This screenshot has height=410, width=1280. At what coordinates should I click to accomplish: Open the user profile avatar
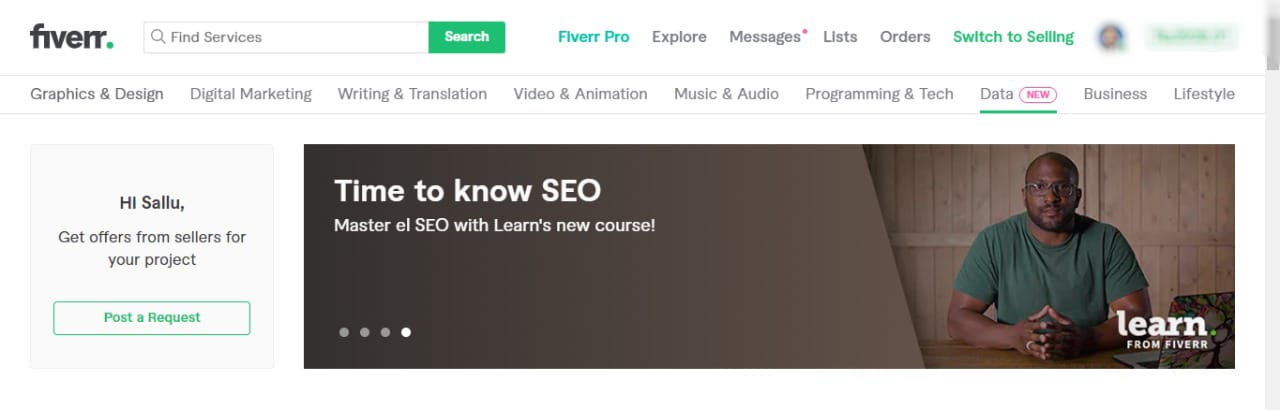(x=1110, y=37)
